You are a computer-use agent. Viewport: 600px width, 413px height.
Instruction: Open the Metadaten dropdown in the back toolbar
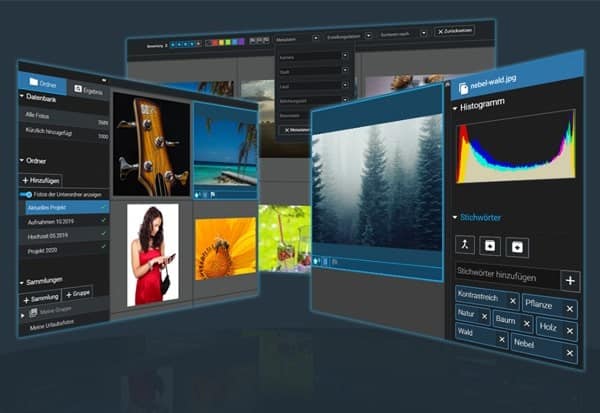tap(316, 38)
